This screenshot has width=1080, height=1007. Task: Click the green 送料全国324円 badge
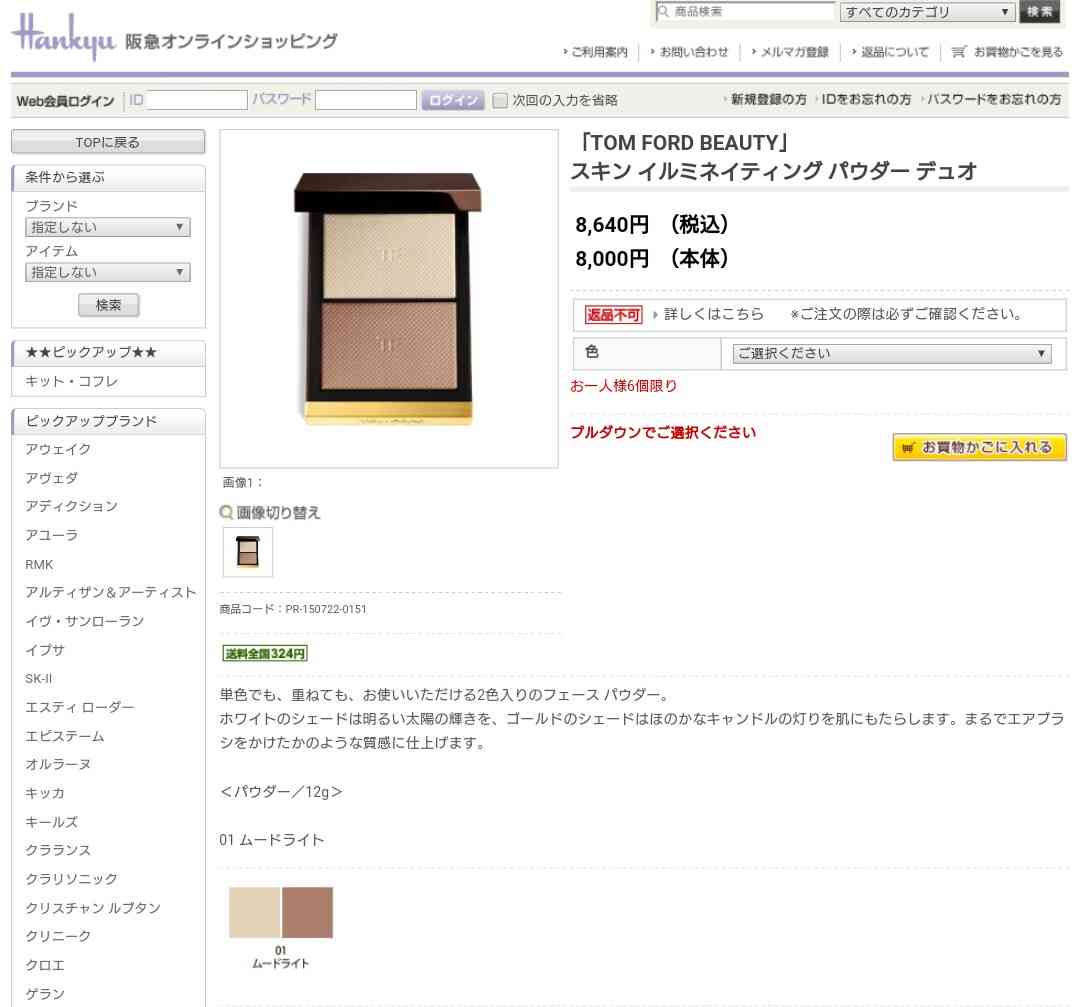(x=264, y=653)
